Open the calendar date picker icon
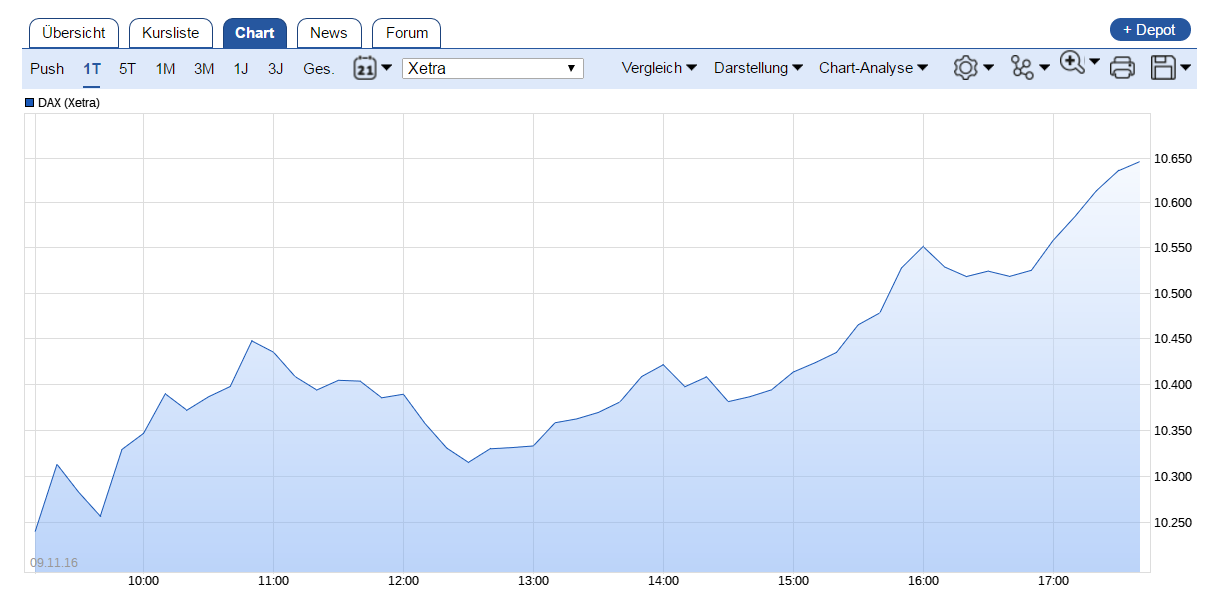The width and height of the screenshot is (1208, 593). pyautogui.click(x=364, y=68)
